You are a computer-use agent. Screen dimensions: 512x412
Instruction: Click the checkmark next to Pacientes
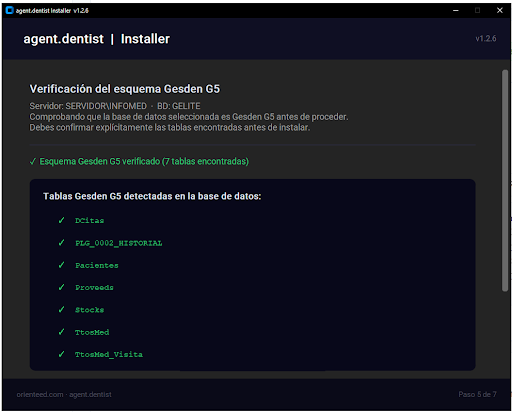pos(61,265)
